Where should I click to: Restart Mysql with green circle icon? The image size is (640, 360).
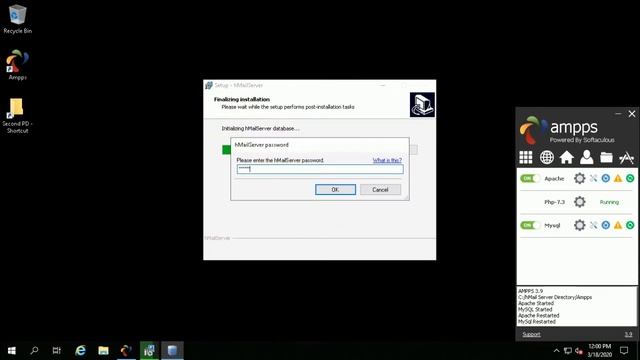click(x=630, y=225)
